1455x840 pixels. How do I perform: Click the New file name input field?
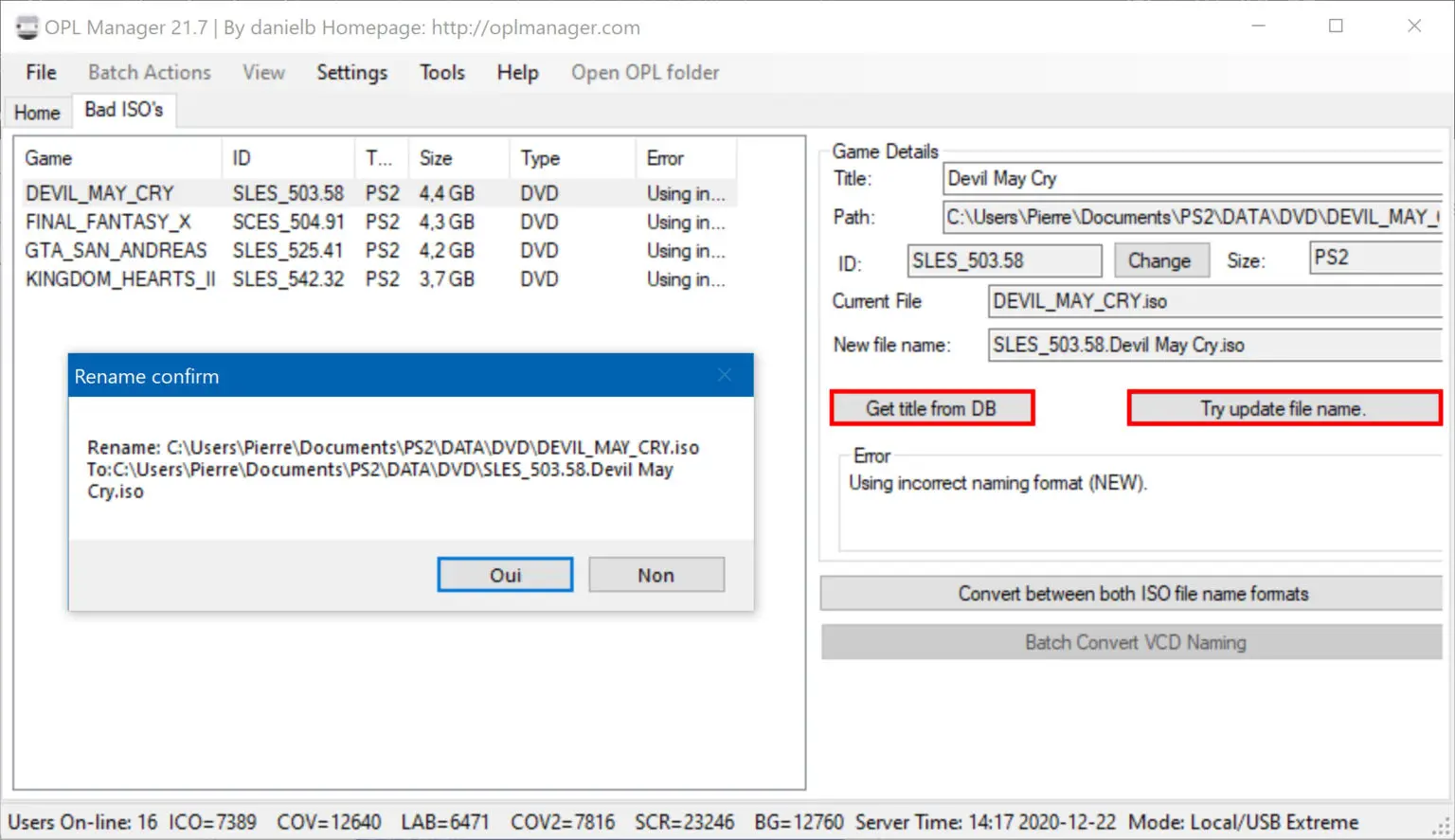(1212, 346)
